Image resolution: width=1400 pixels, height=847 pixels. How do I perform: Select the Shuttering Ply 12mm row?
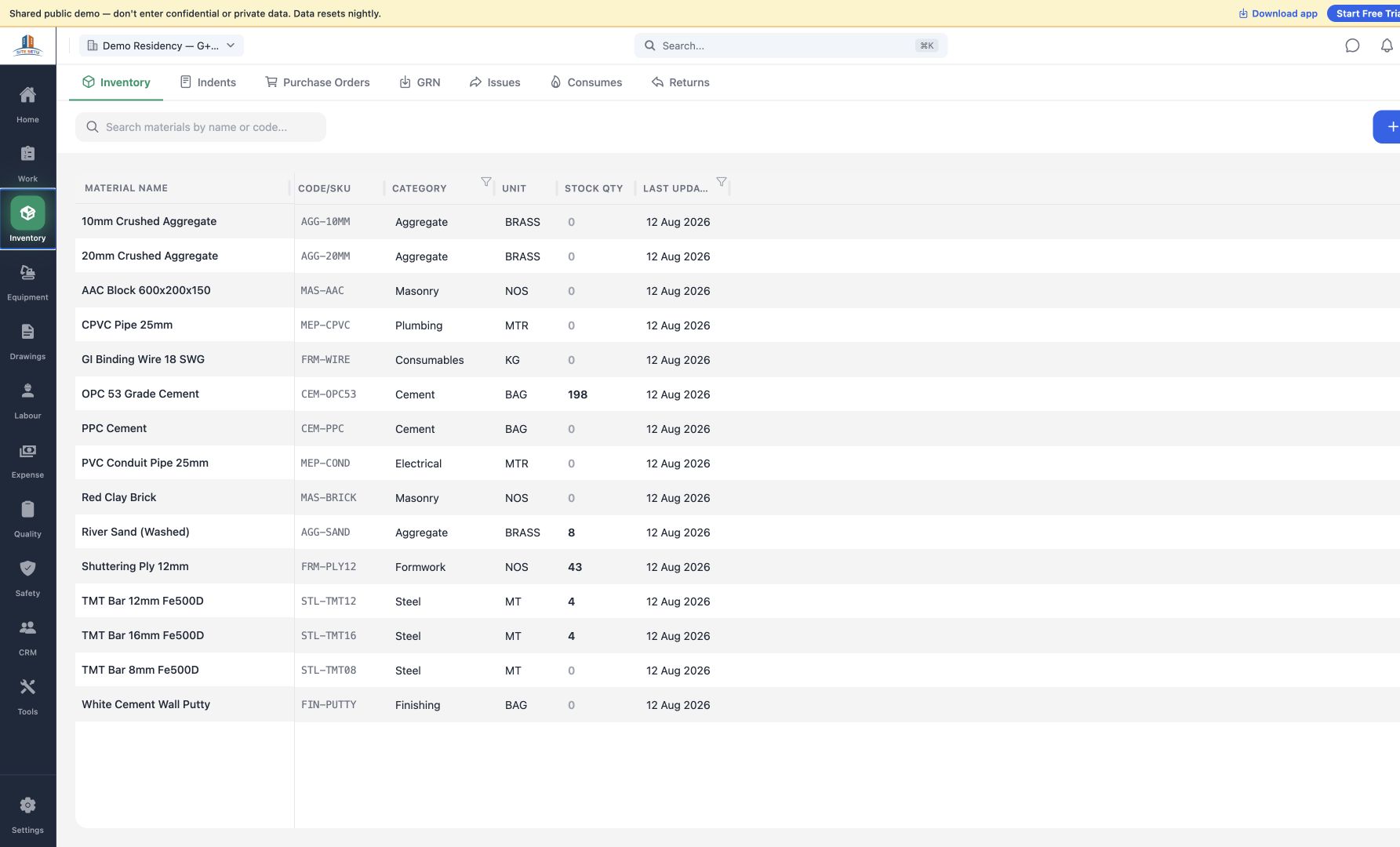737,567
